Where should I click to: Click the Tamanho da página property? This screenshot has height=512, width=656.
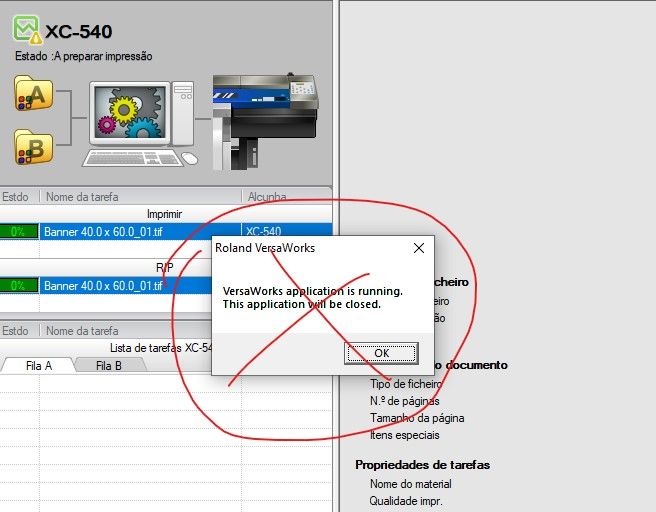click(x=417, y=418)
